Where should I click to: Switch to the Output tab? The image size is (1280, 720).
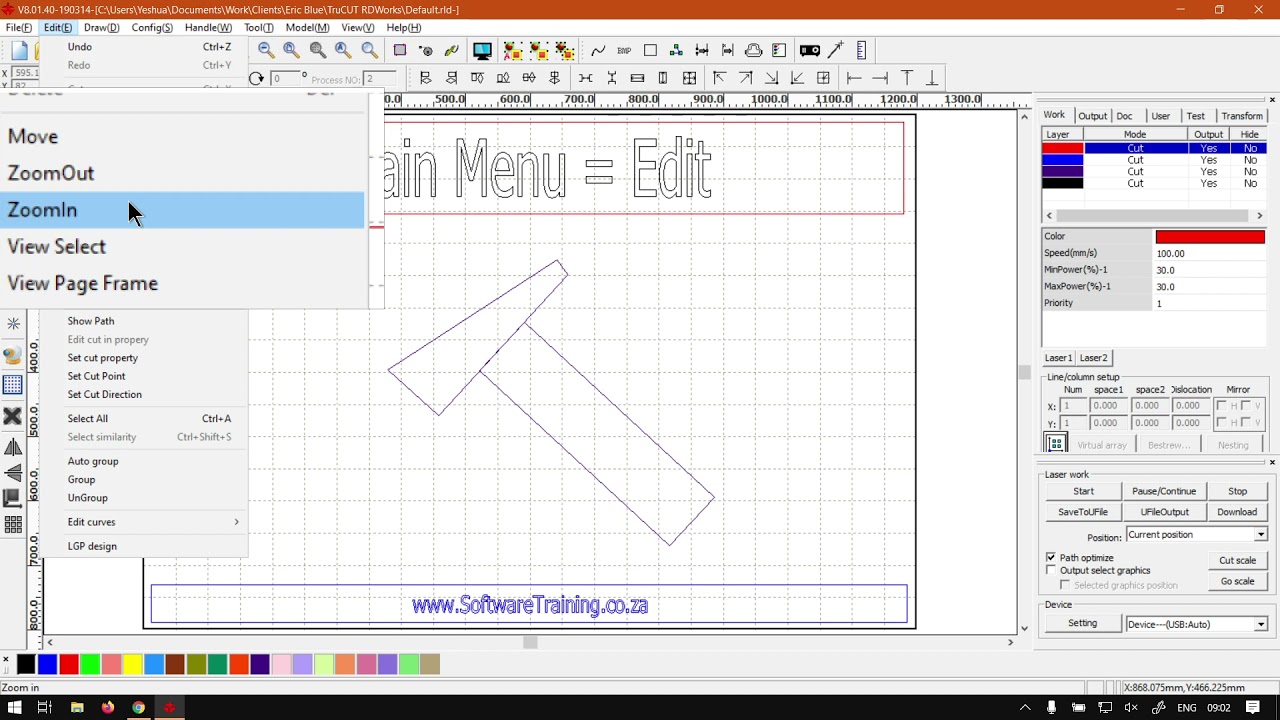point(1092,116)
